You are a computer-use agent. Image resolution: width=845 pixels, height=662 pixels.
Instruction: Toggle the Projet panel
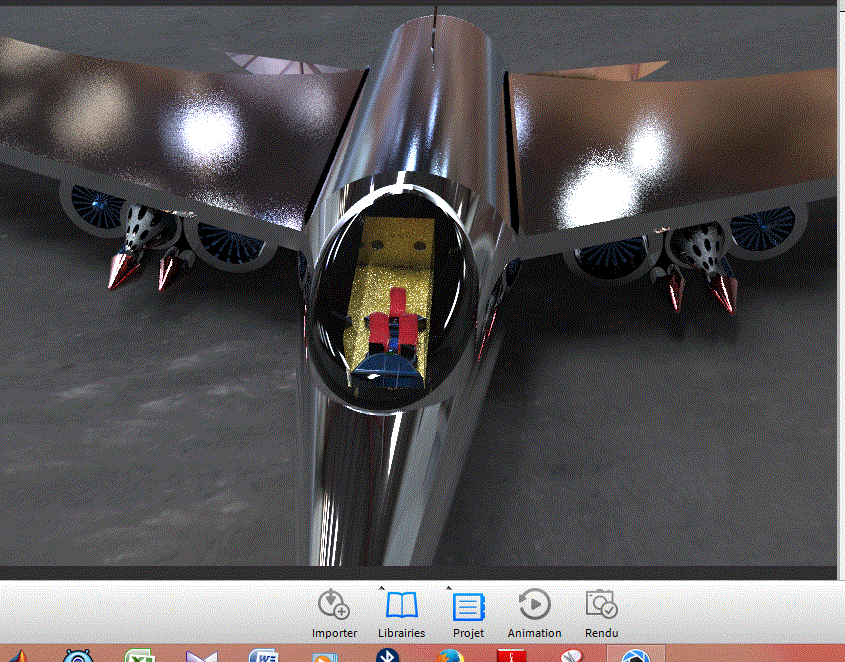tap(468, 613)
